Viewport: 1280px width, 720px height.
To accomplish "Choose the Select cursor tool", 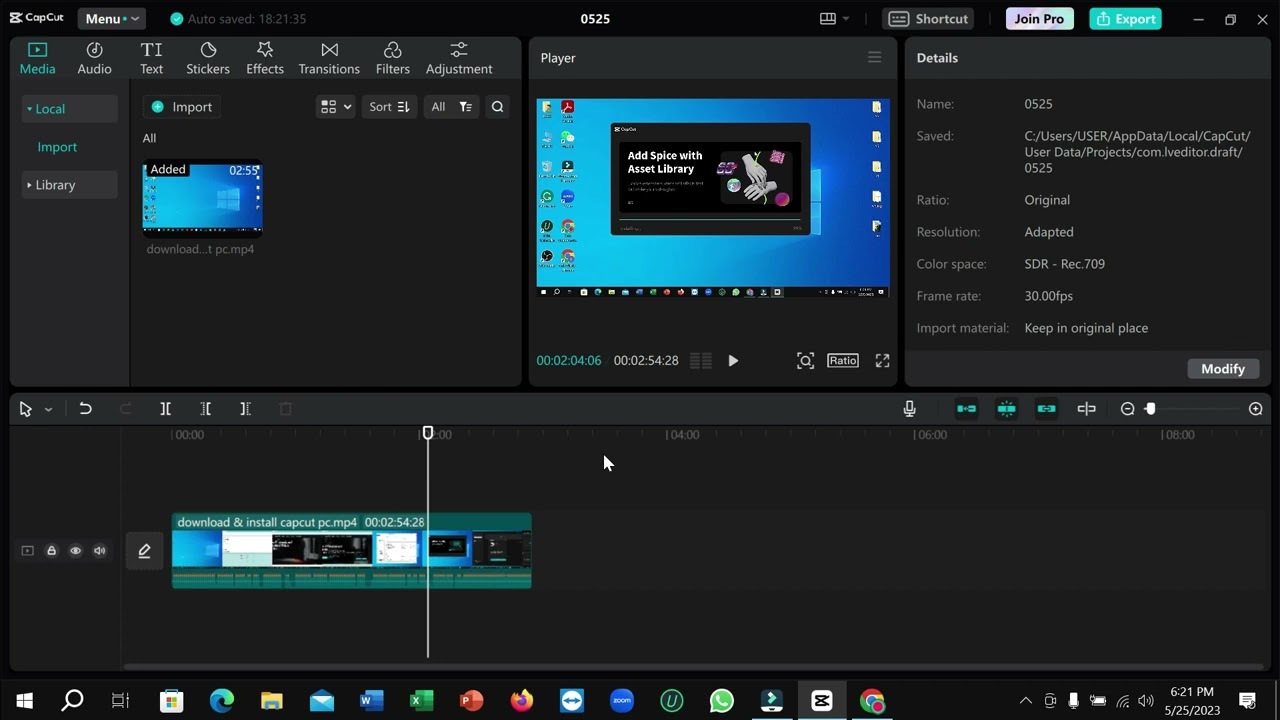I will (25, 409).
